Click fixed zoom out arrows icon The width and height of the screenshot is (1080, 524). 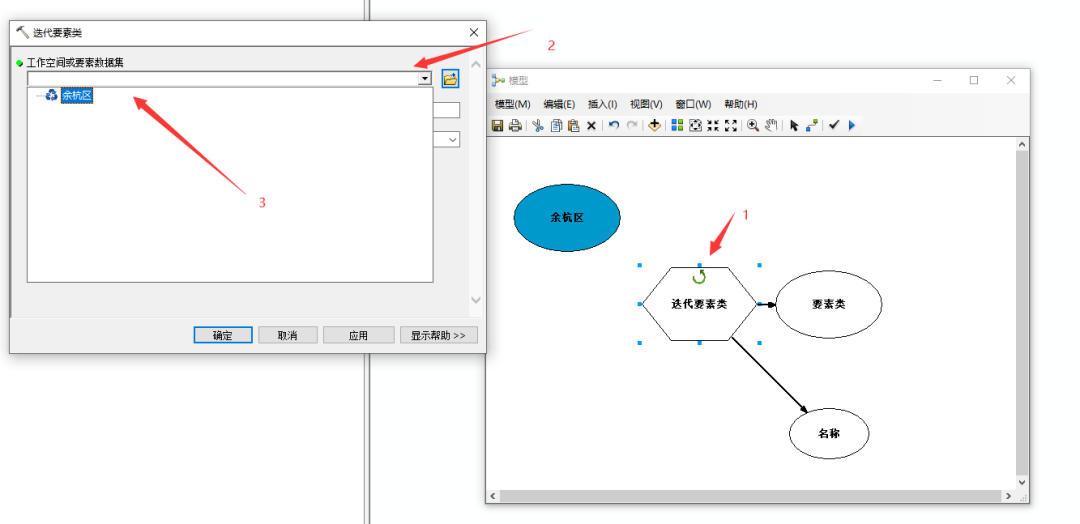pos(731,125)
